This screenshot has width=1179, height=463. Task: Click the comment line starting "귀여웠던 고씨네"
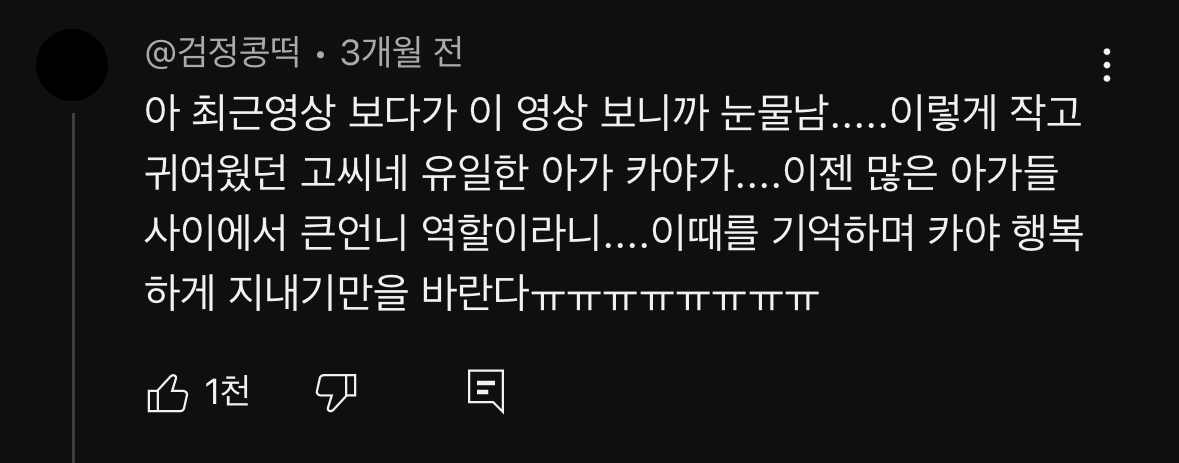coord(602,174)
